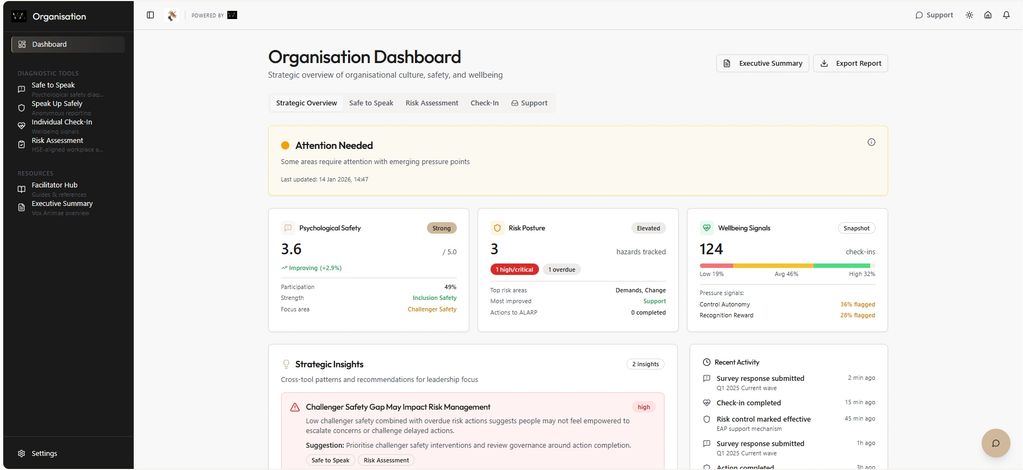Open Settings in the sidebar
This screenshot has width=1023, height=470.
coord(44,453)
